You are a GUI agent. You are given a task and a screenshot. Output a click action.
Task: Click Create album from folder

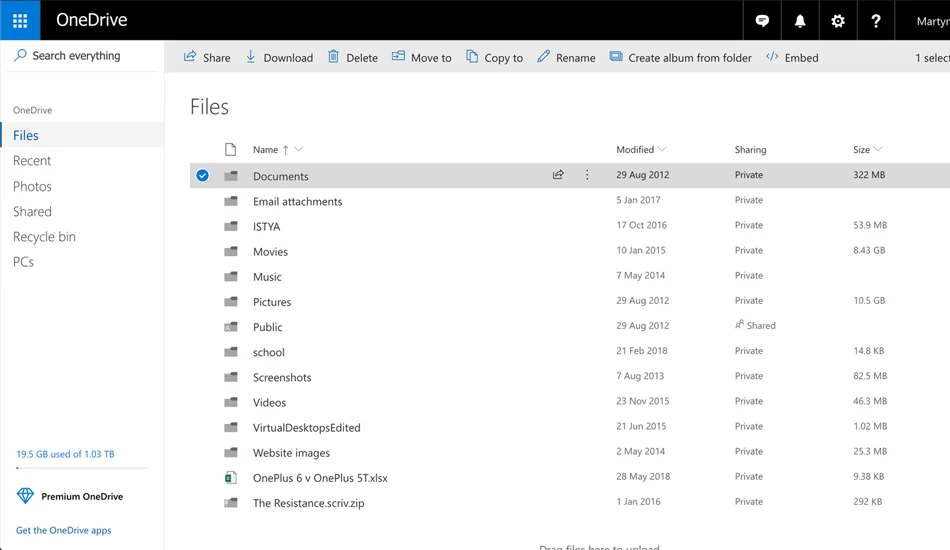click(680, 58)
